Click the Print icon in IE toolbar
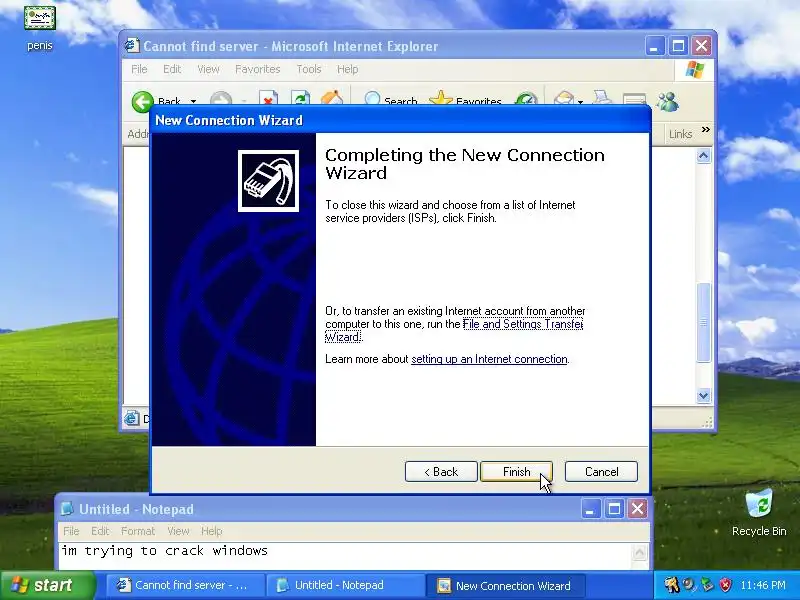 coord(602,98)
